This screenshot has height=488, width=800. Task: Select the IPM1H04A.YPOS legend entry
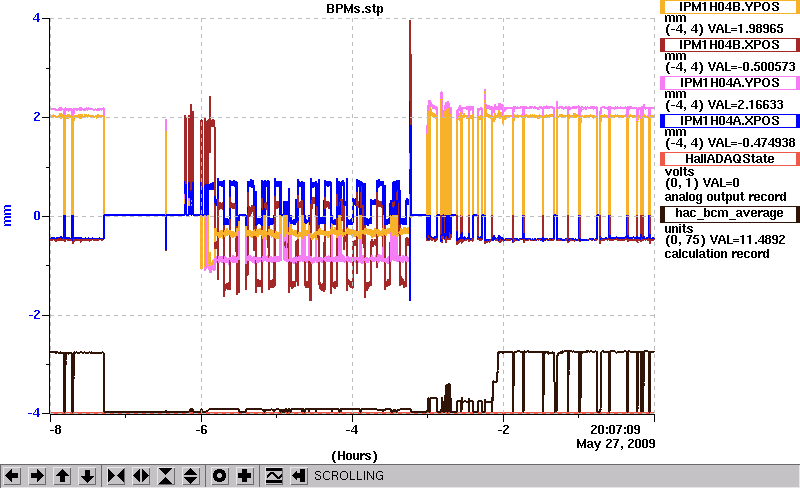(x=730, y=83)
